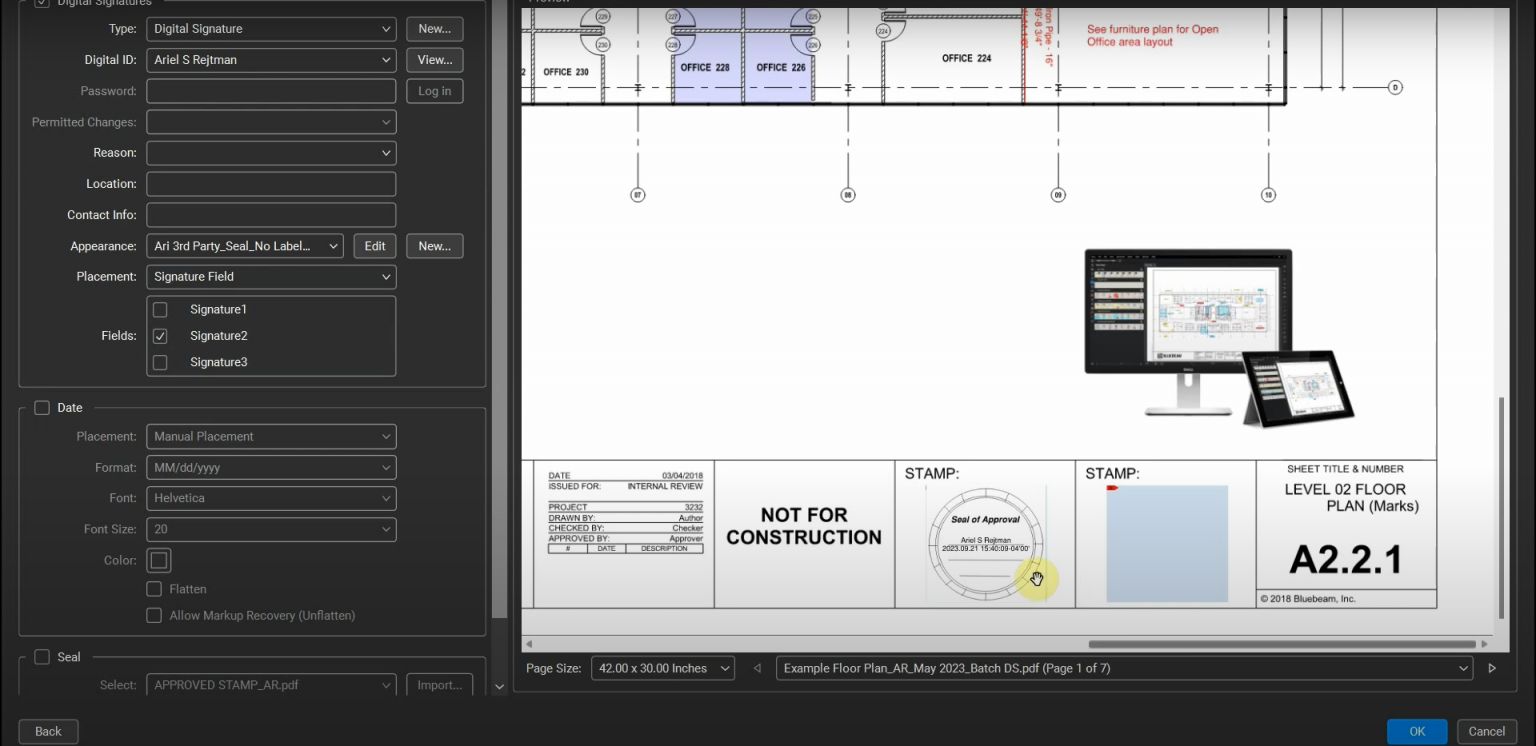Click the View button for Digital ID
1536x746 pixels.
(434, 59)
